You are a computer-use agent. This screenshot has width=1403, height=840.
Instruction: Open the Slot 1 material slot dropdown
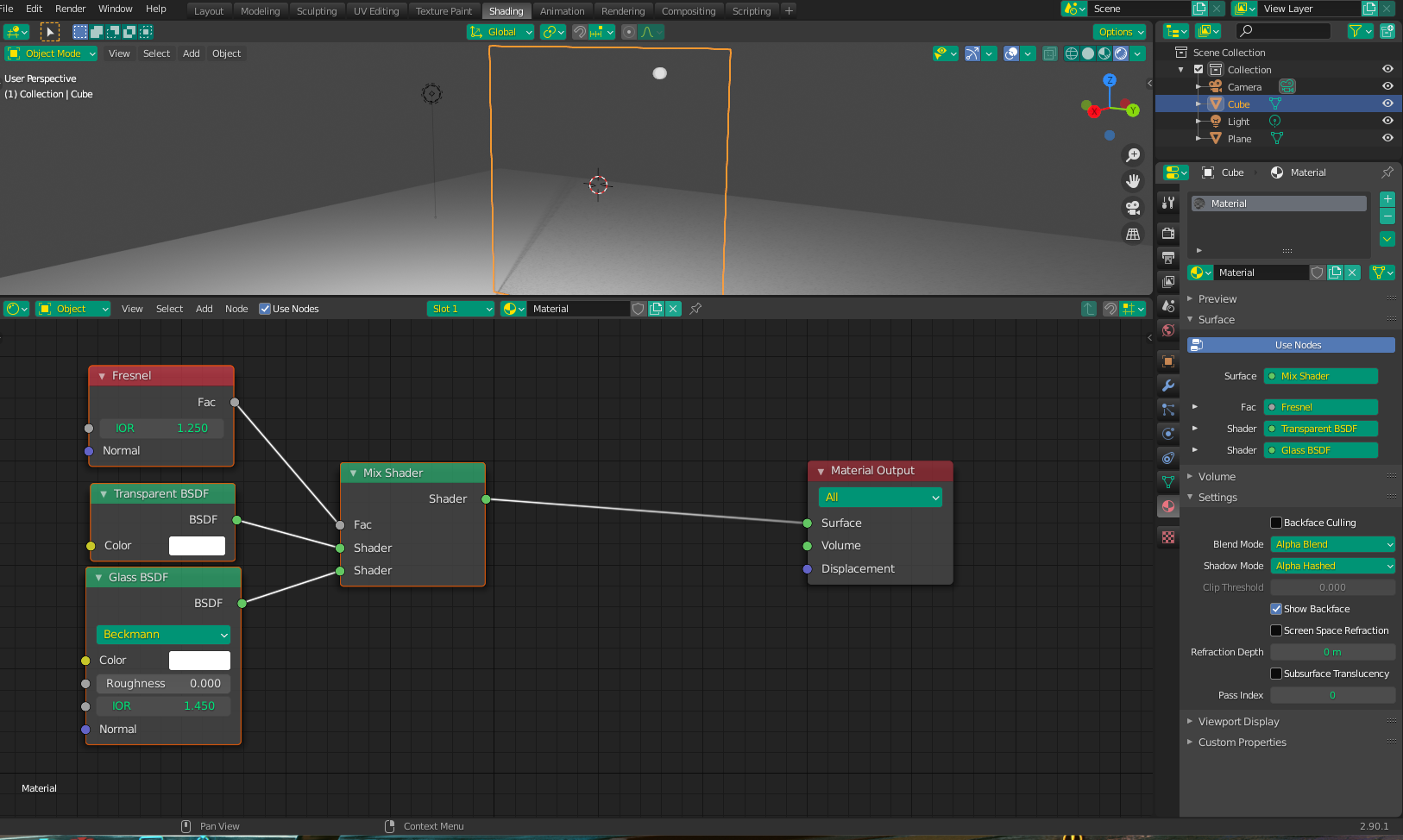coord(461,309)
